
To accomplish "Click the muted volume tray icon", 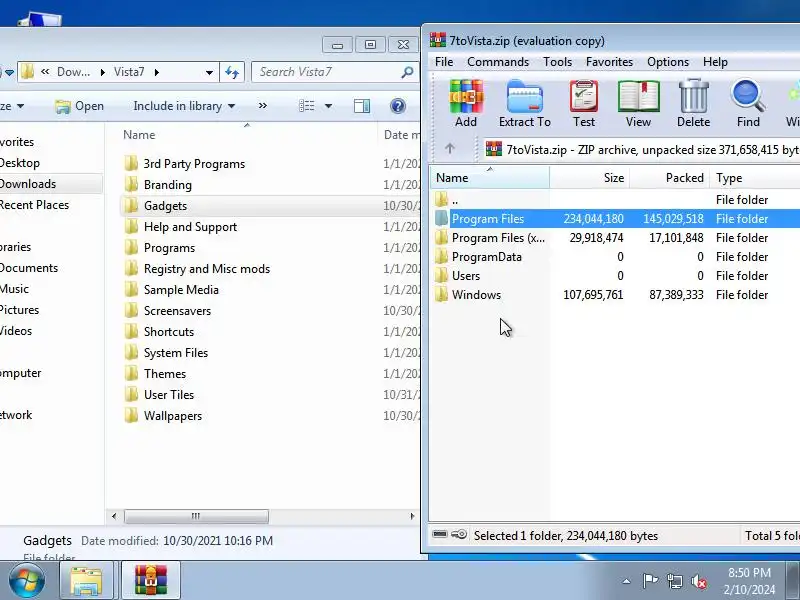I will (x=698, y=581).
